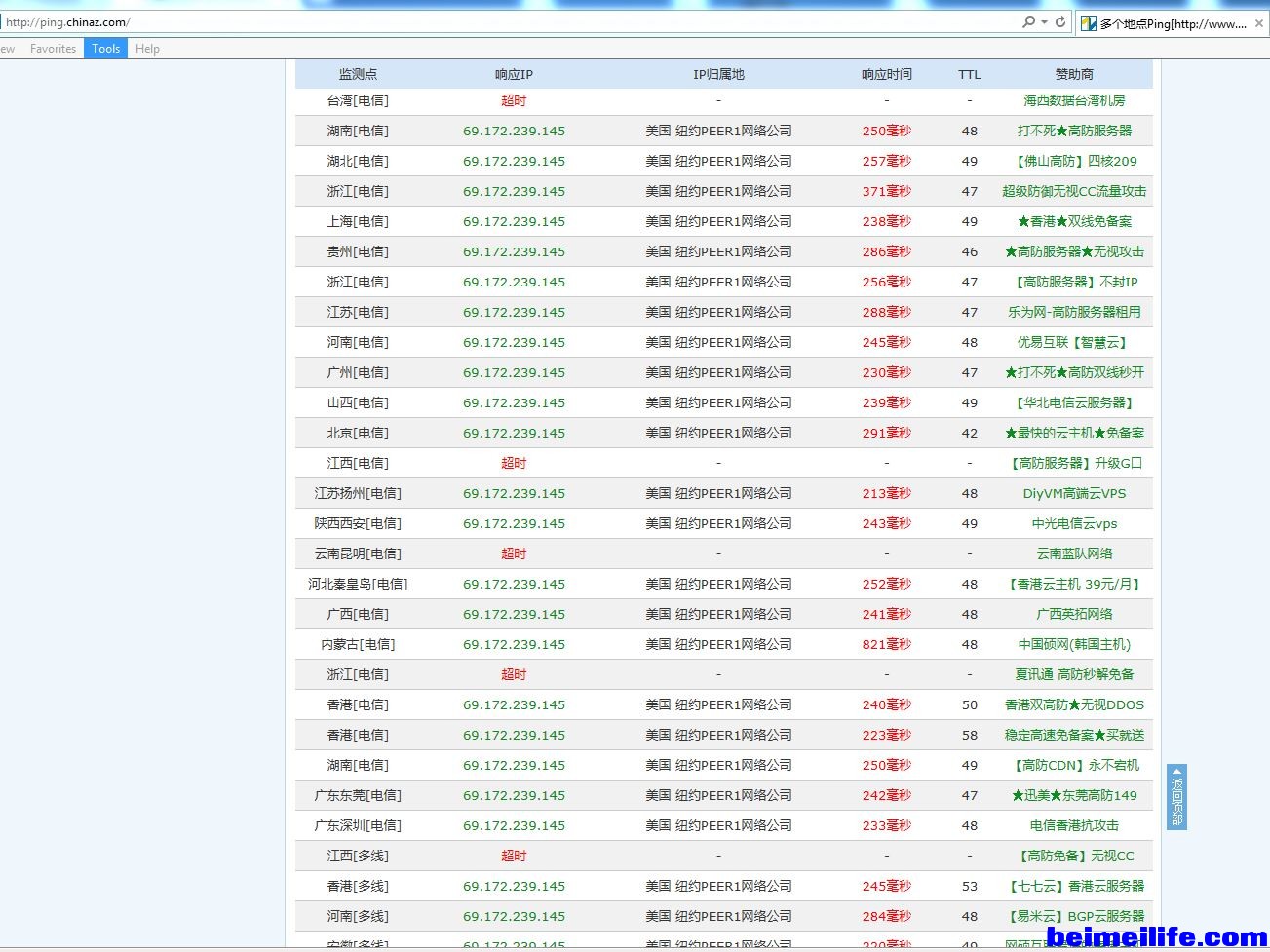Open sponsor link 海西数据台湾机房
Viewport: 1270px width, 952px height.
pyautogui.click(x=1074, y=100)
